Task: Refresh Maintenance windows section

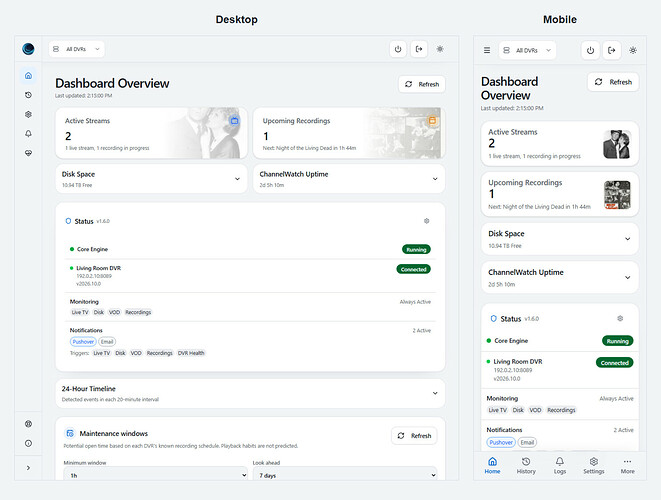Action: click(x=414, y=436)
